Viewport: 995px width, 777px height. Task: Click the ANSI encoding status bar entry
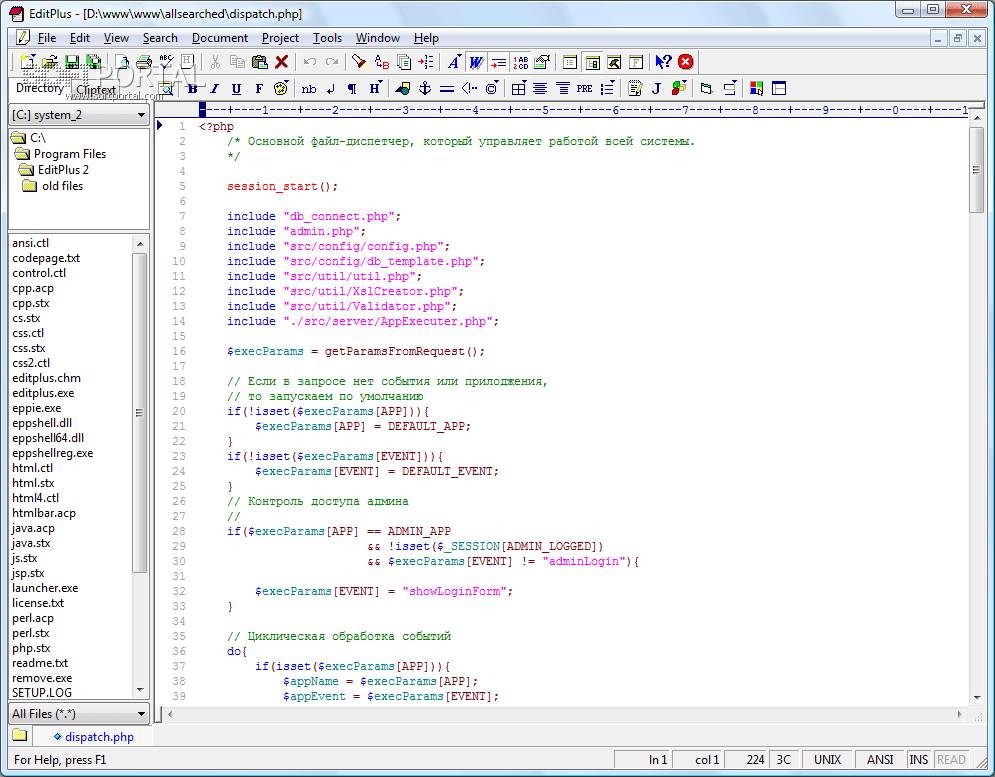[x=880, y=759]
